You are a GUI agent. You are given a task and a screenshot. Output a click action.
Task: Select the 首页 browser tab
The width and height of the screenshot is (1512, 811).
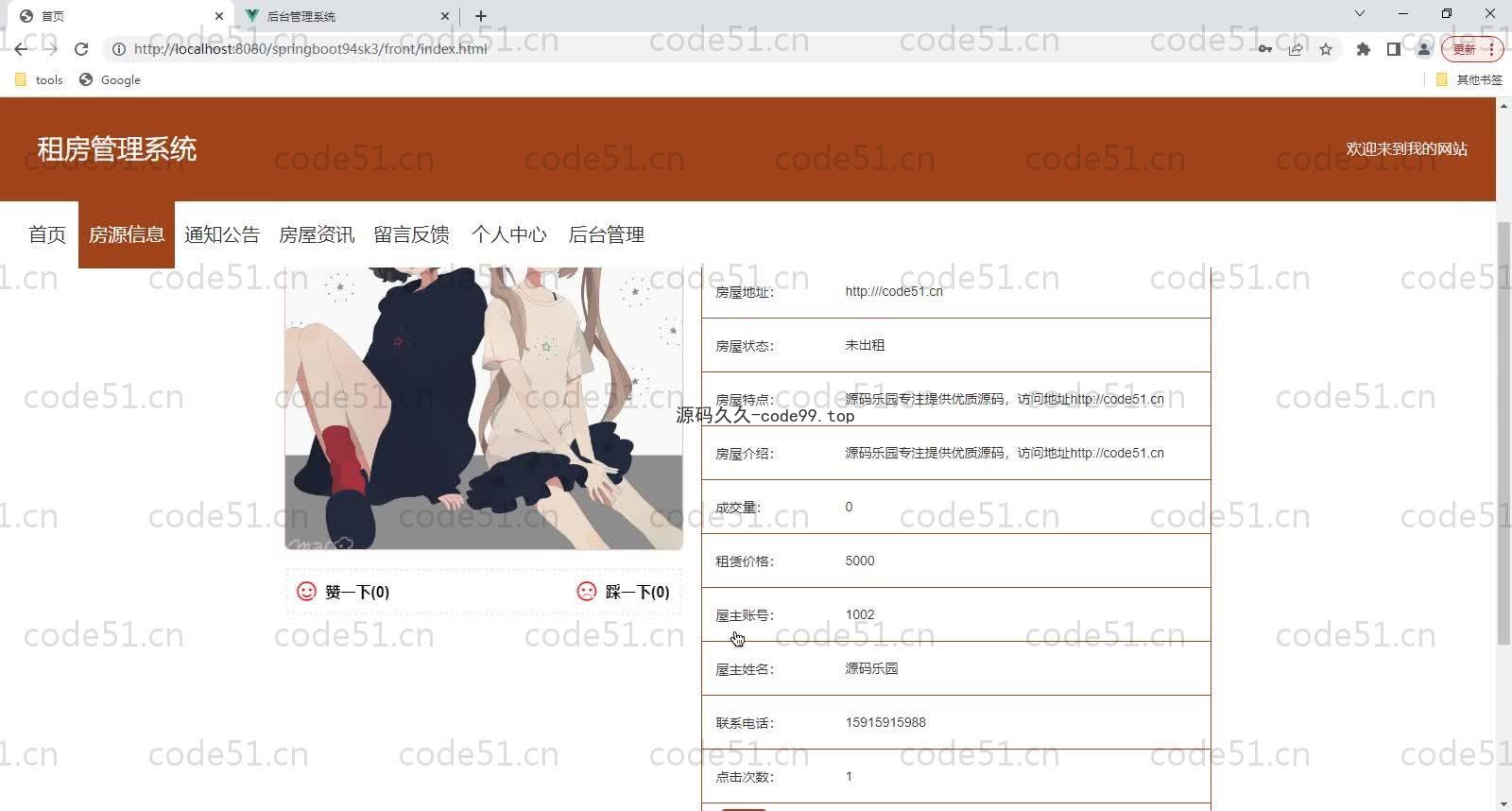pos(118,16)
